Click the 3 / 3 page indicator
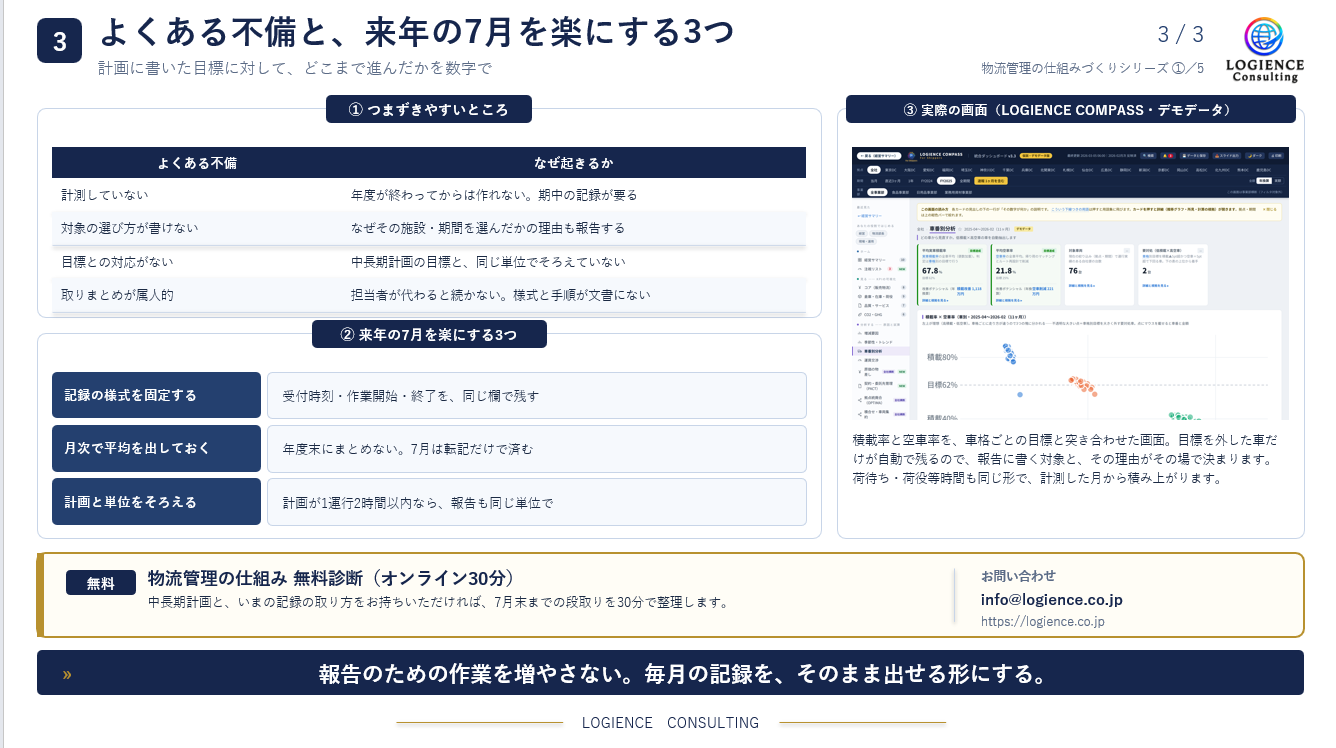The width and height of the screenshot is (1336, 748). click(x=1181, y=34)
